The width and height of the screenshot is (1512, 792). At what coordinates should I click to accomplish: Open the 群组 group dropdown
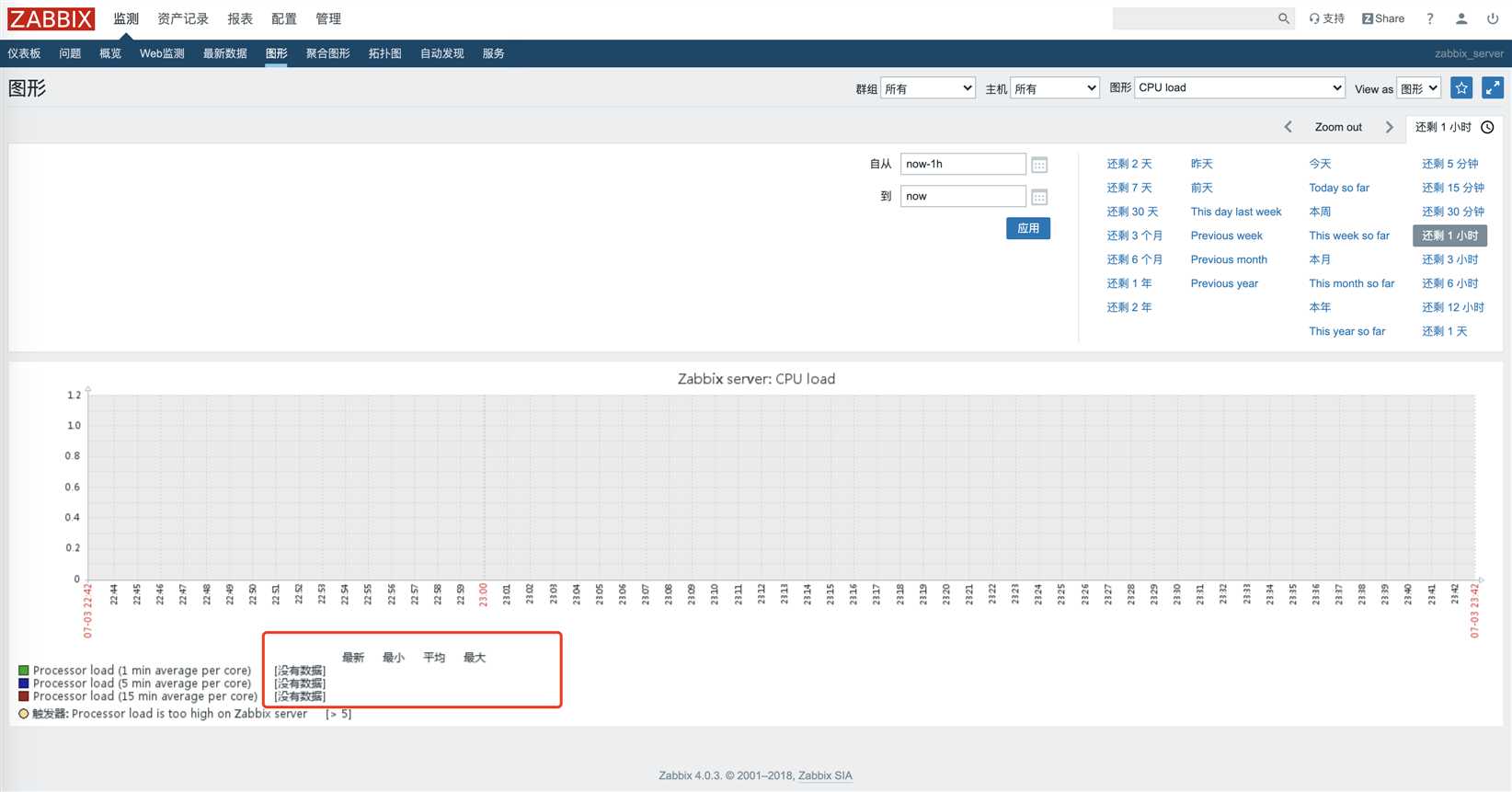click(x=928, y=88)
